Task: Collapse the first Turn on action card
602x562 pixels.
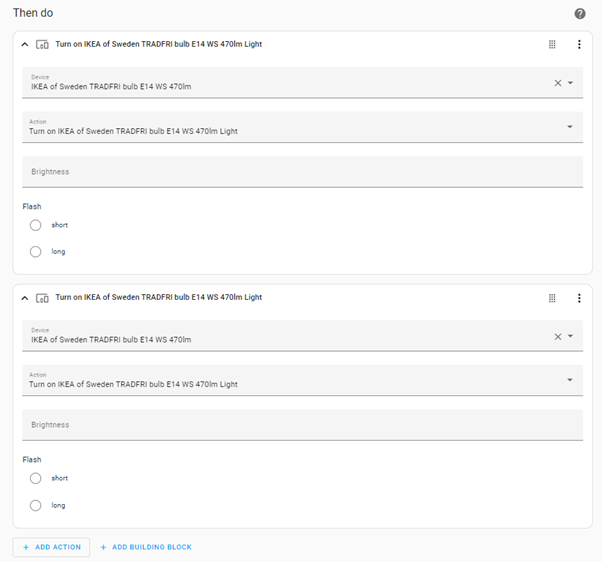Action: (25, 45)
